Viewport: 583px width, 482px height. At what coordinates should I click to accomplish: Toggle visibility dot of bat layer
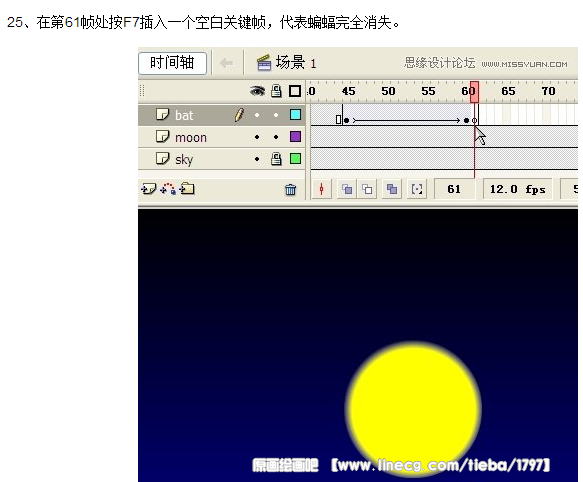[x=257, y=115]
